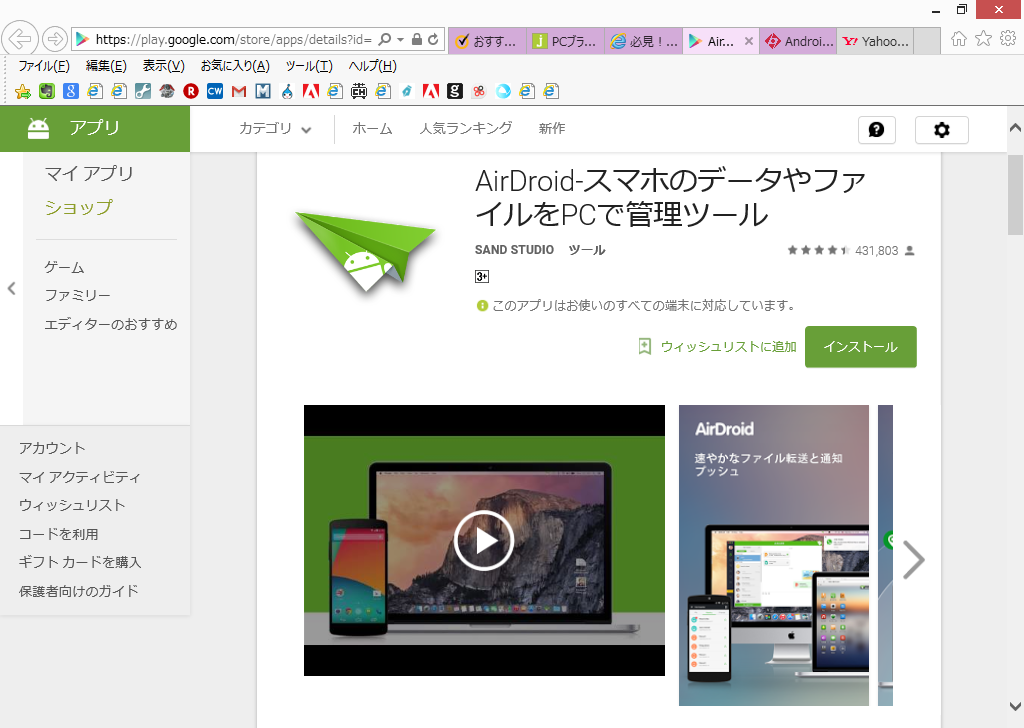Open the ヘルプ(H) menu
Viewport: 1024px width, 728px height.
point(372,66)
